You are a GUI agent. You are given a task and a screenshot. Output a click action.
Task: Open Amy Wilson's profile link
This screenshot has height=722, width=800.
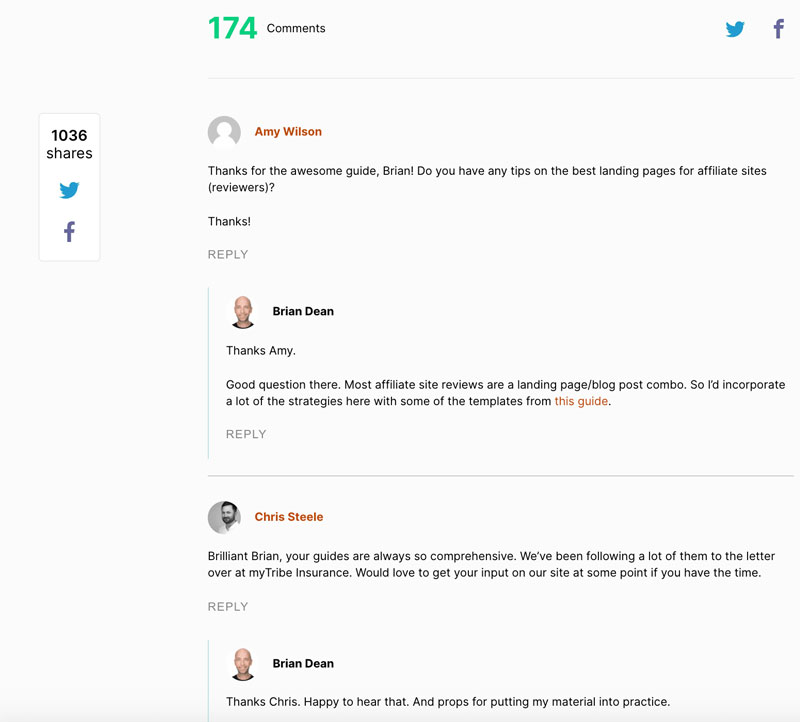click(289, 131)
